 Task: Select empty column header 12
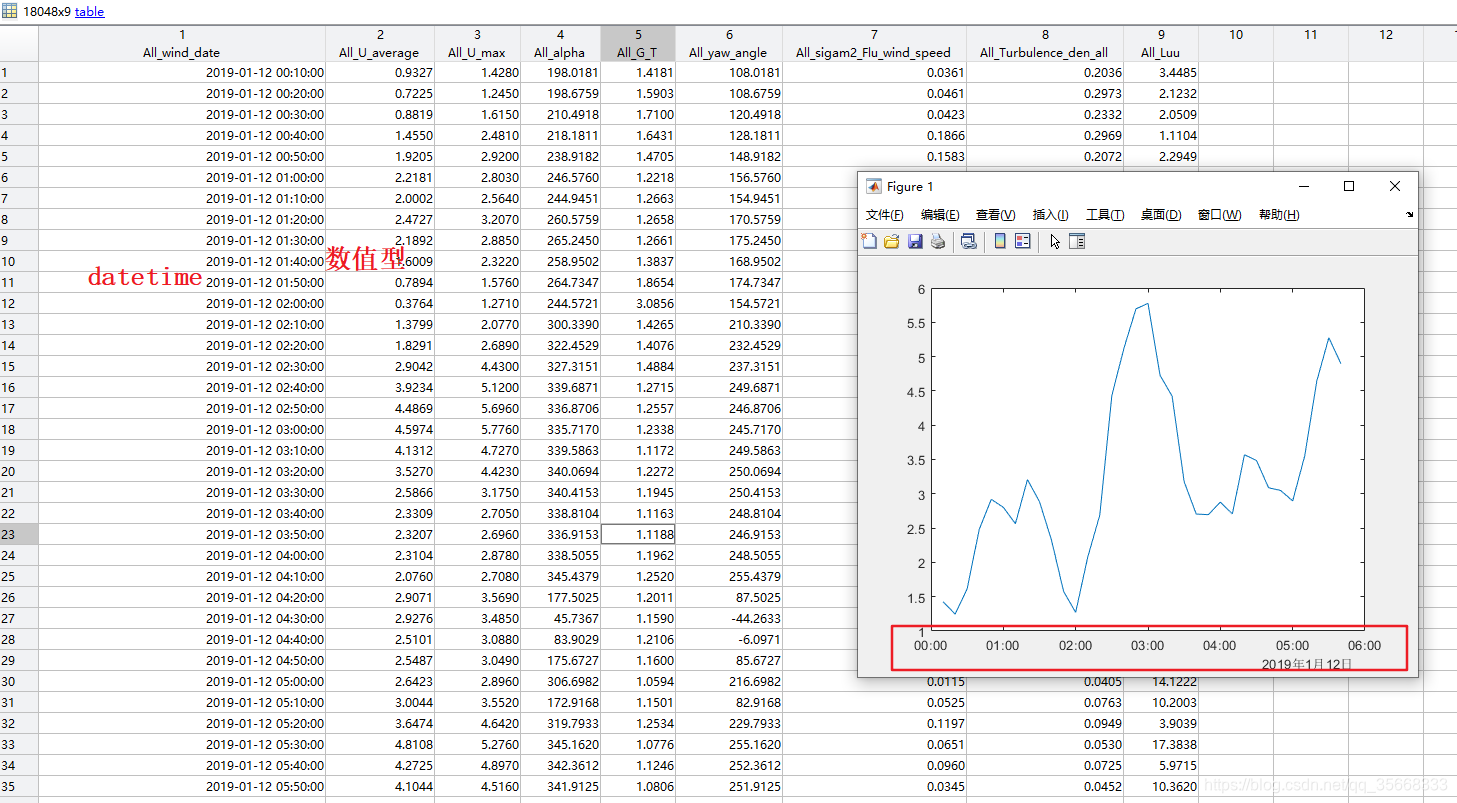pos(1386,44)
